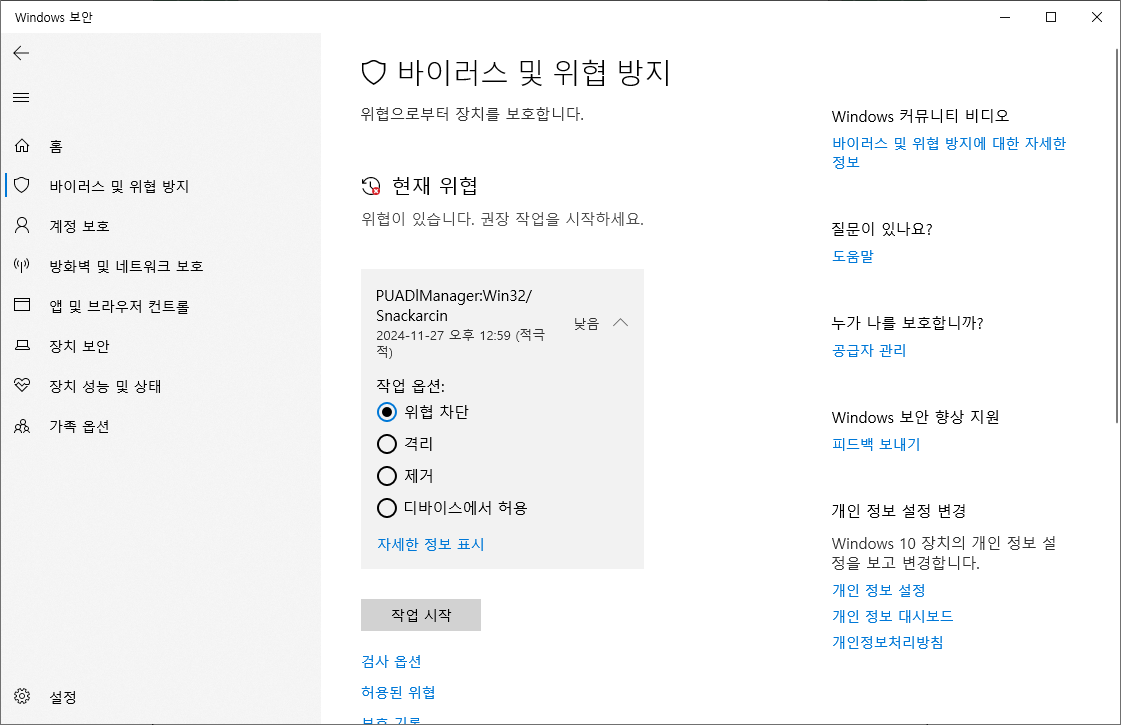The image size is (1121, 725).
Task: Click 자세한 정보 표시 link
Action: pos(430,544)
